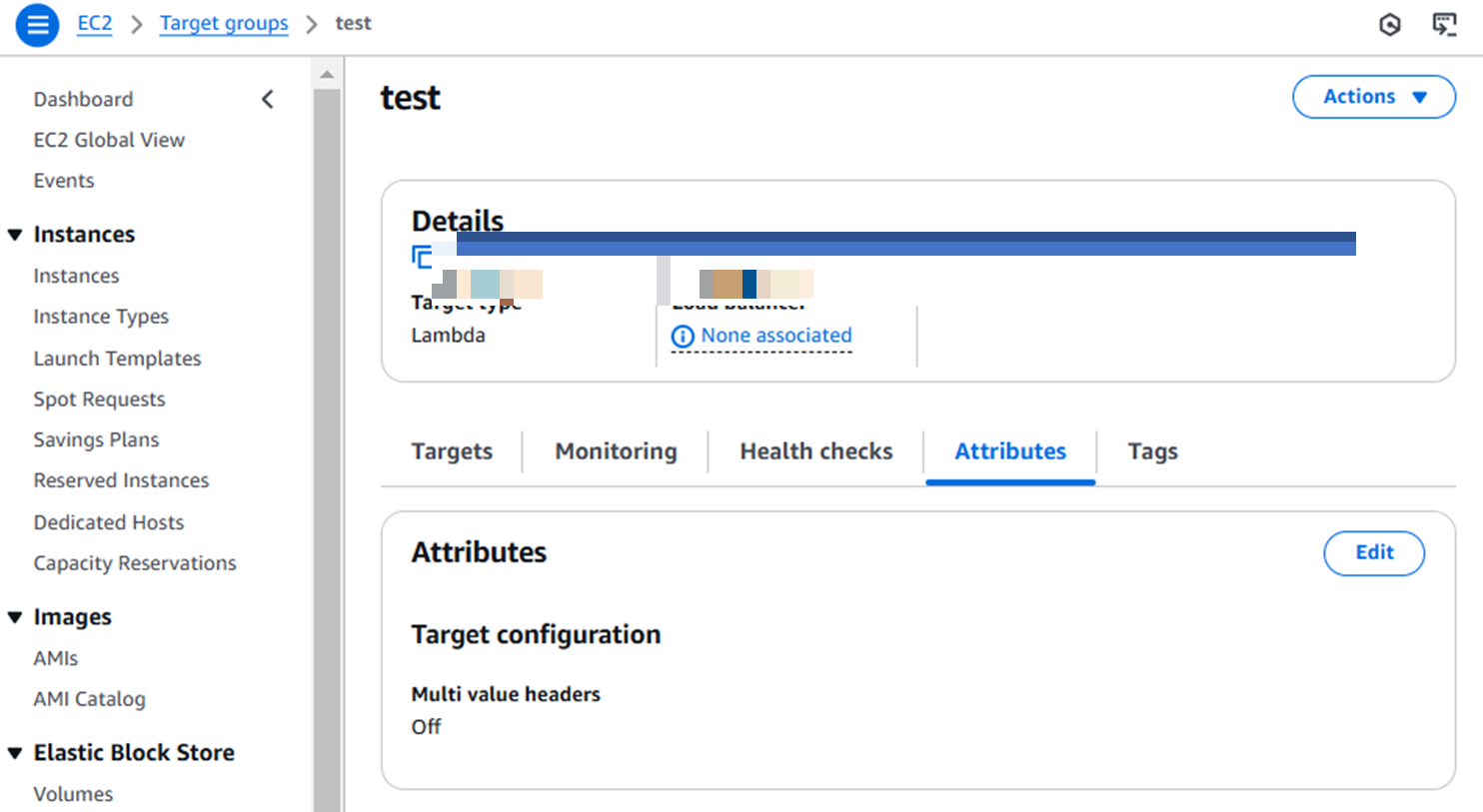Viewport: 1483px width, 812px height.
Task: Collapse the sidebar with the left chevron
Action: click(x=268, y=99)
